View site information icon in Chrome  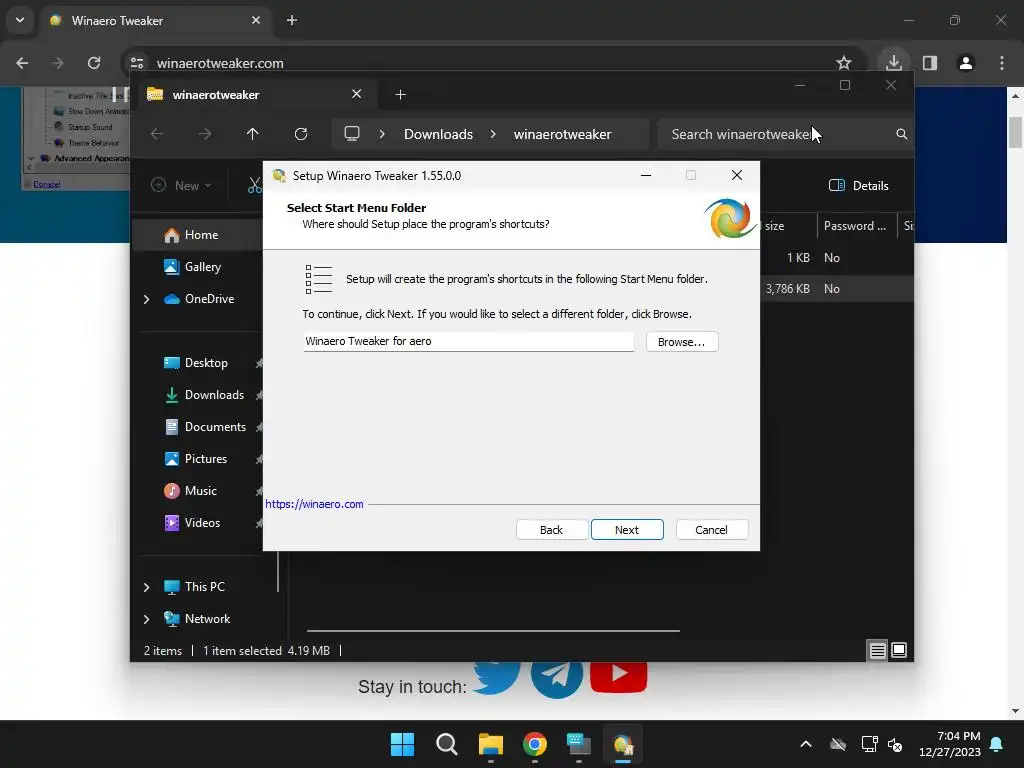click(x=137, y=63)
